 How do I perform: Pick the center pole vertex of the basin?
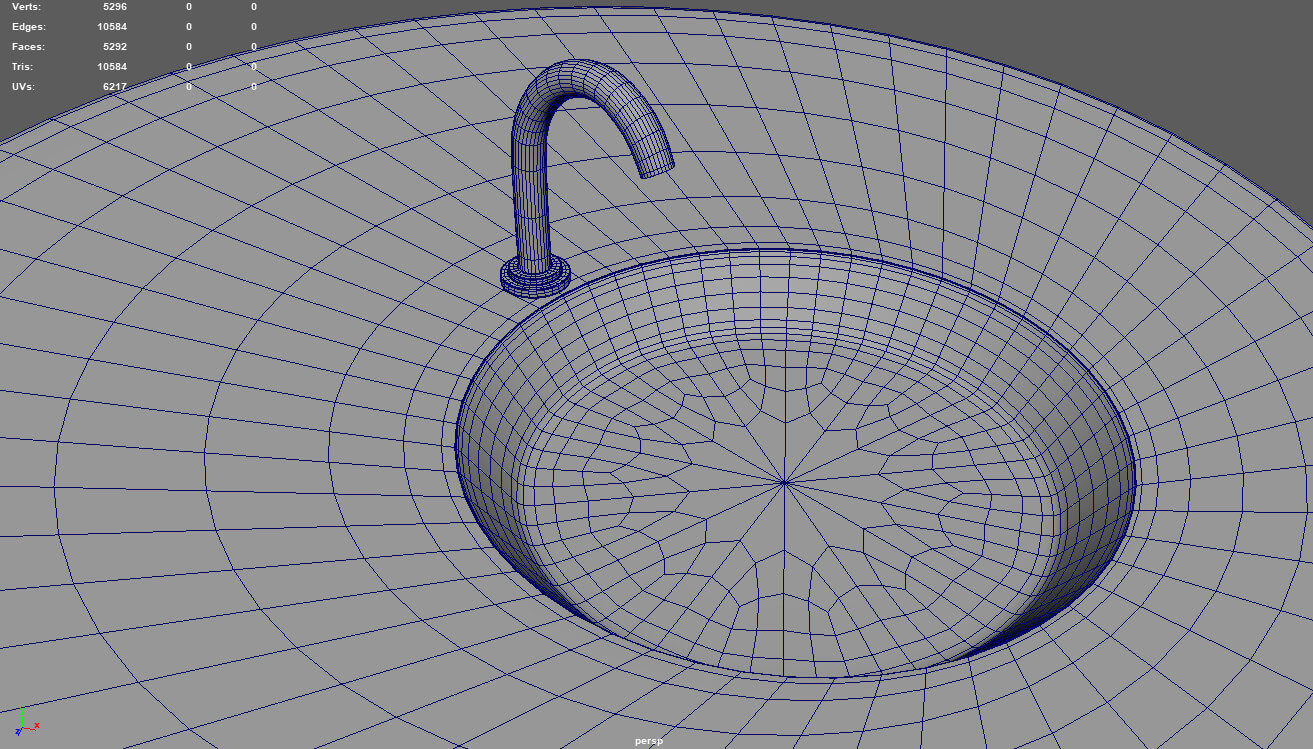click(x=784, y=483)
